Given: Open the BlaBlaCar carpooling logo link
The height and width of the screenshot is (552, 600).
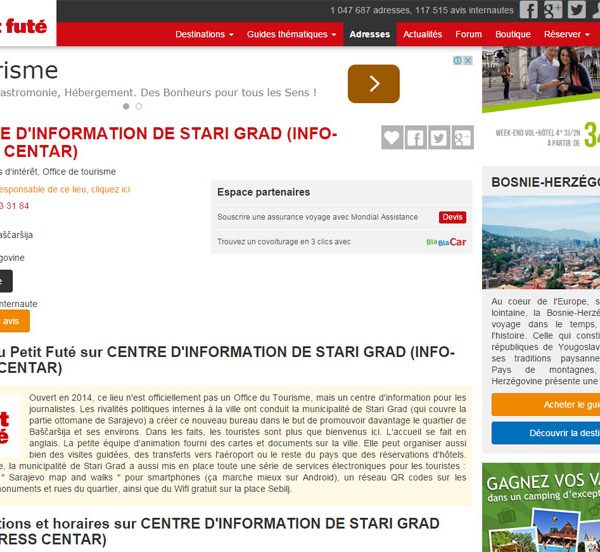Looking at the screenshot, I should coord(446,242).
